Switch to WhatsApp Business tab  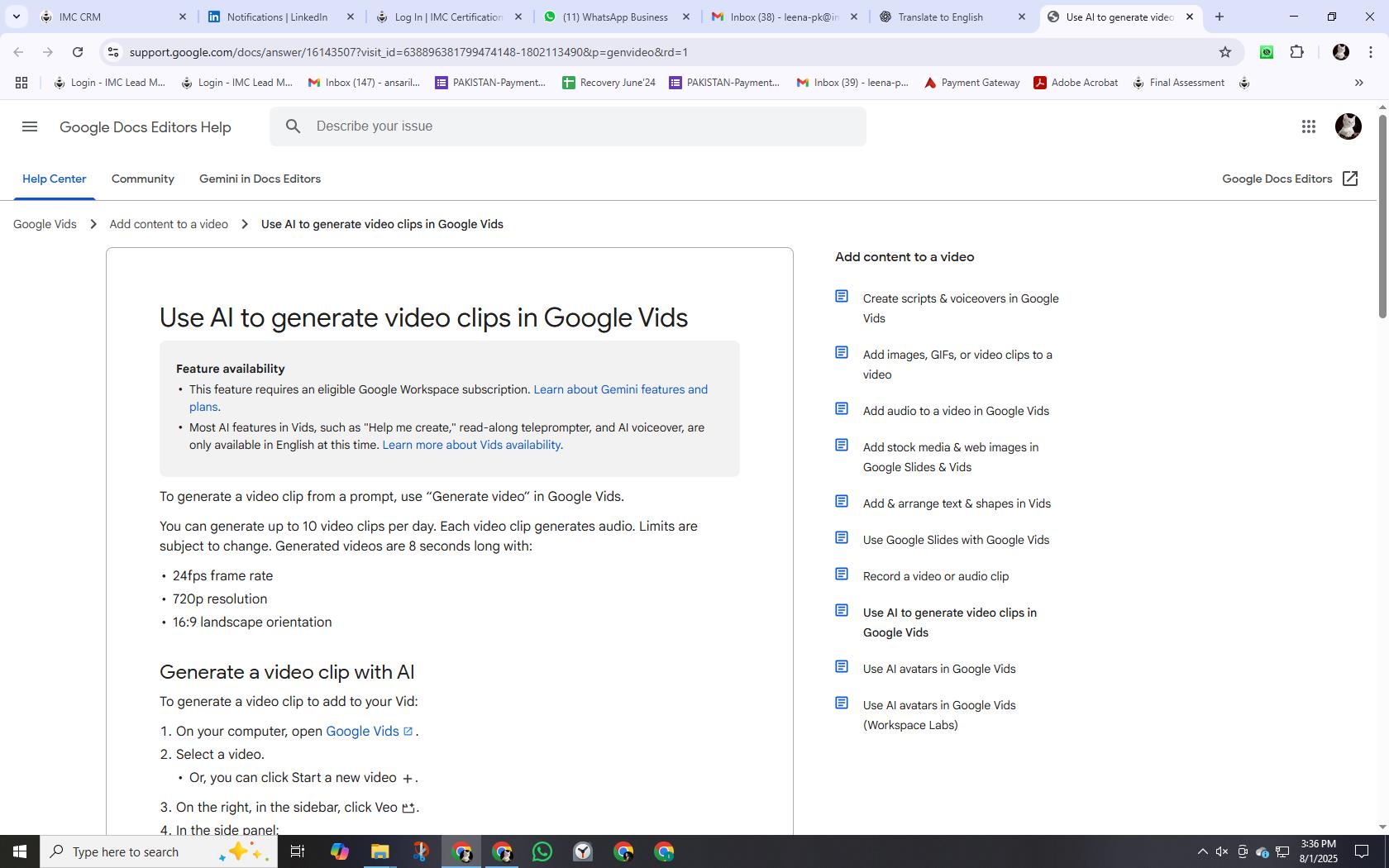(x=615, y=17)
